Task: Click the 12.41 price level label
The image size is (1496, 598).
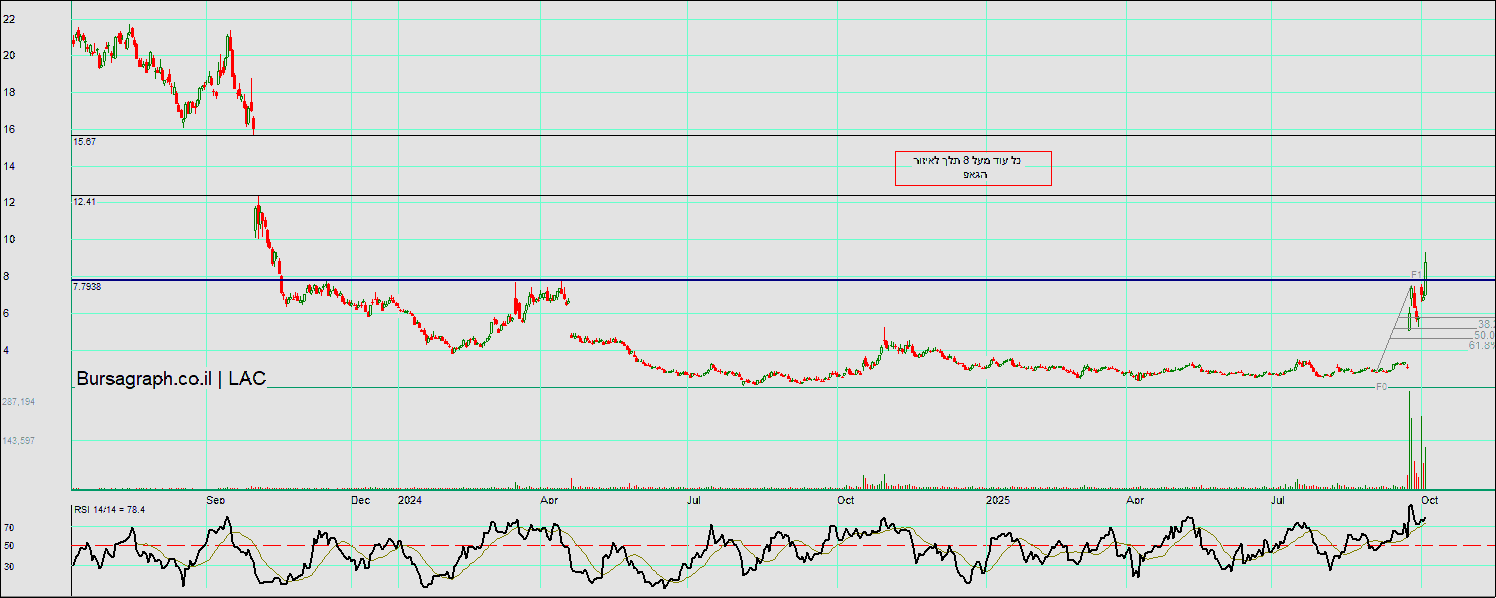Action: 83,202
